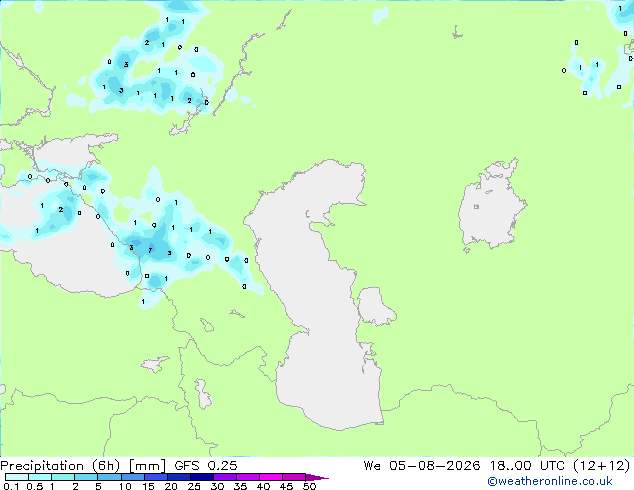
Task: Click the above-50 arrow end of the legend
Action: tap(317, 477)
